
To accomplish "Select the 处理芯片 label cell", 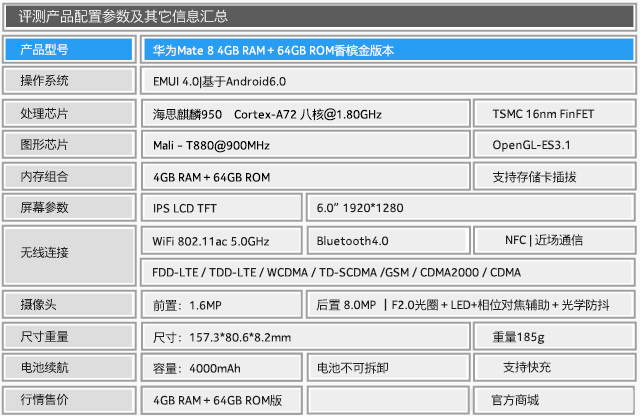I will [x=69, y=113].
